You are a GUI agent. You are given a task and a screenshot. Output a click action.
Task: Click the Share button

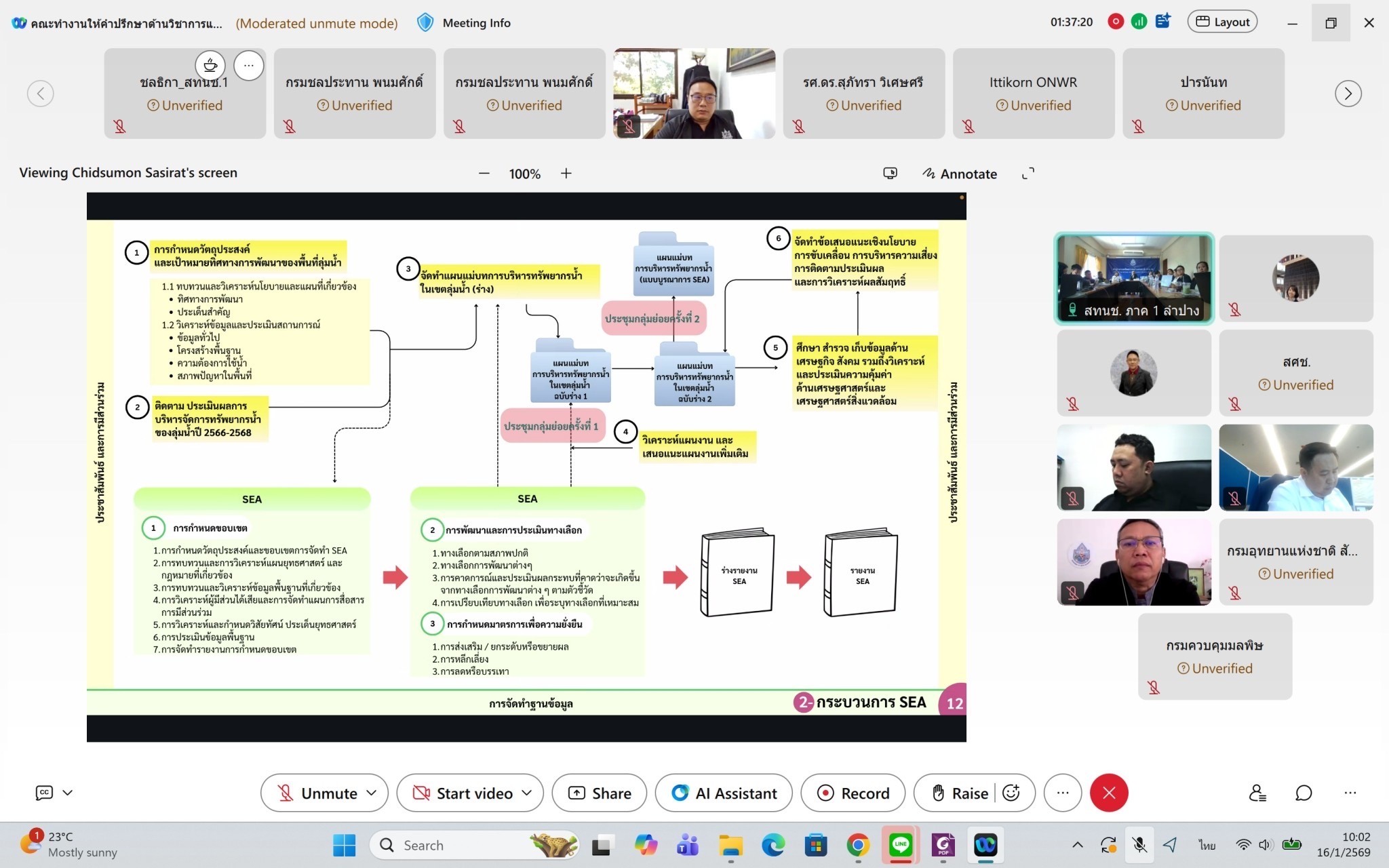click(600, 793)
